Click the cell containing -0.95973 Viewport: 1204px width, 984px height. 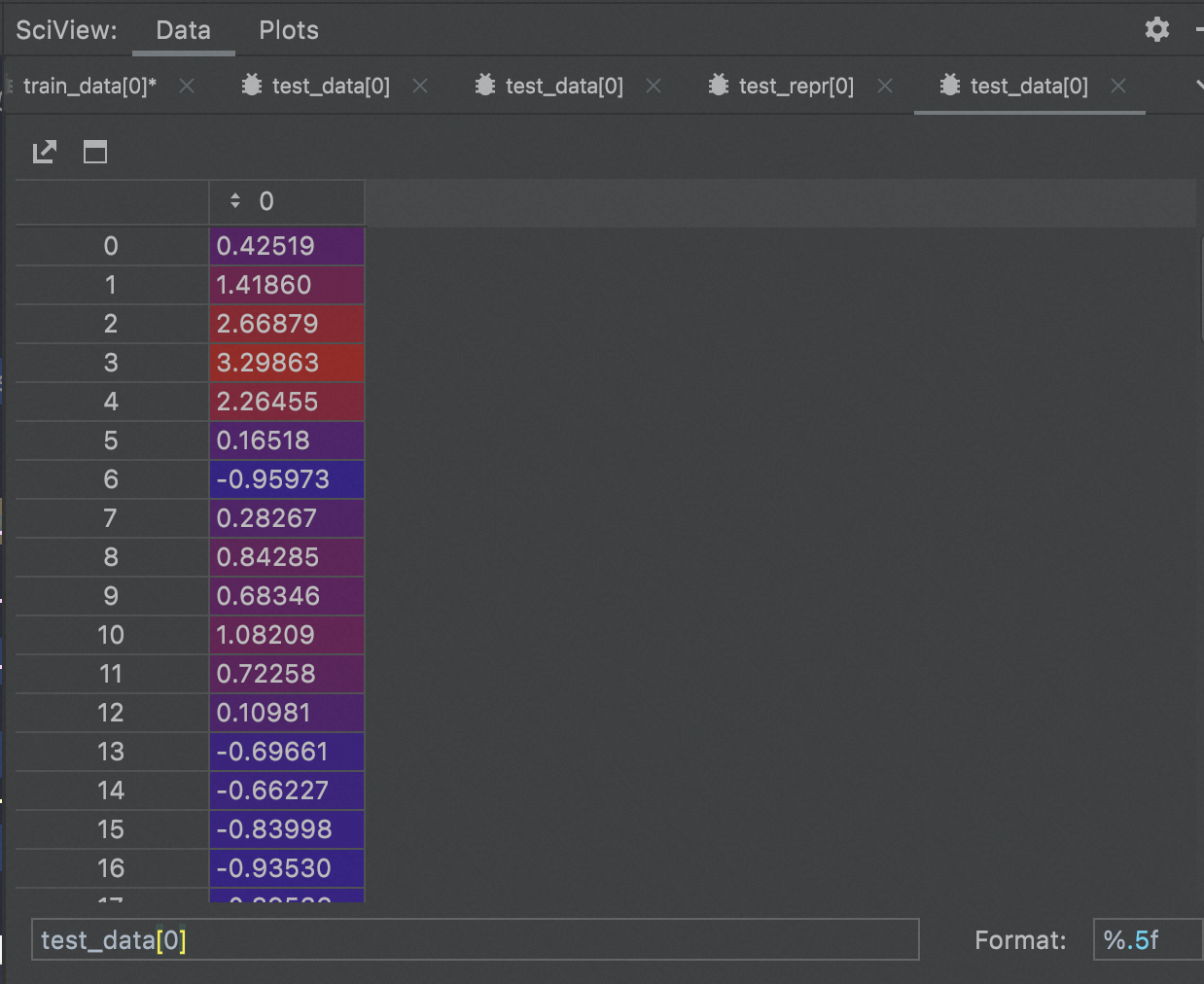[x=286, y=479]
